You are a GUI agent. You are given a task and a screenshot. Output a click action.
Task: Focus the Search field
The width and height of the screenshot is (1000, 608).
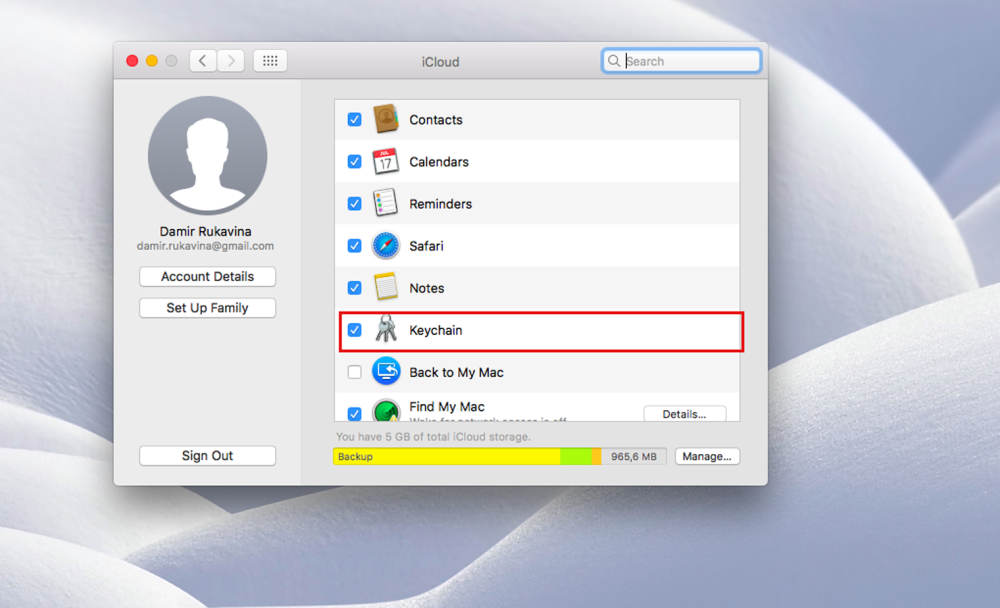tap(681, 61)
